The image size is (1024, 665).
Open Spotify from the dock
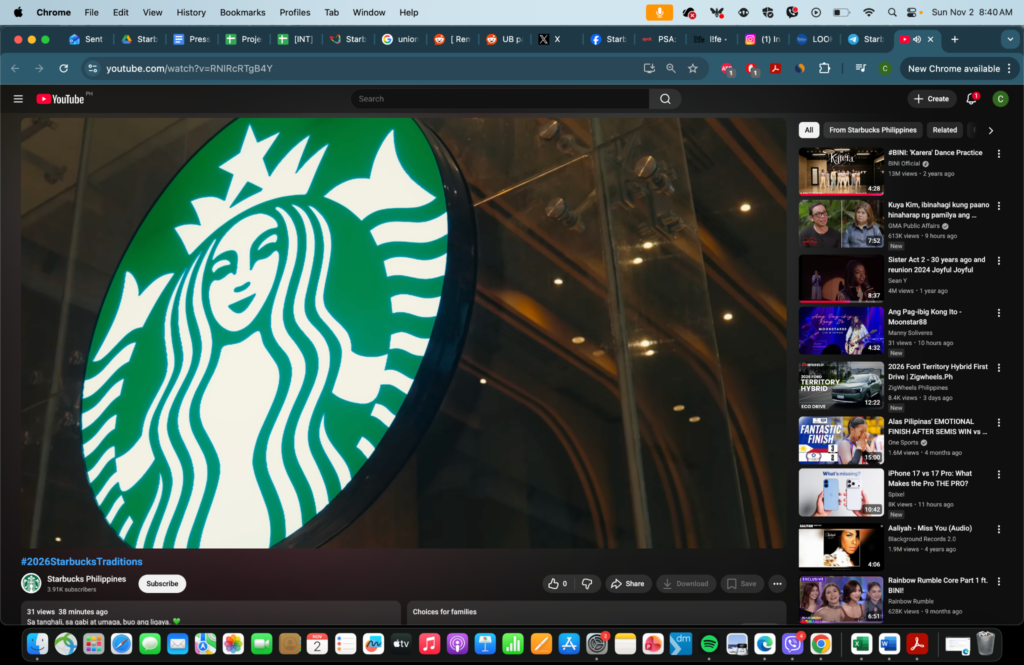[709, 643]
